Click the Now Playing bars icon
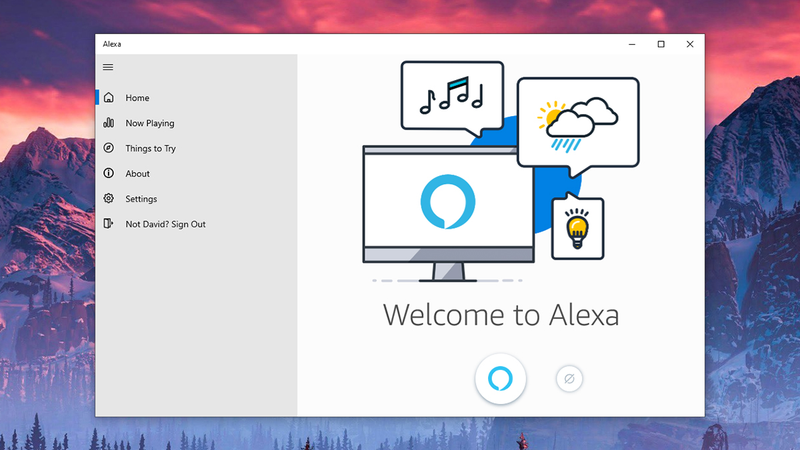This screenshot has width=800, height=450. [x=109, y=122]
